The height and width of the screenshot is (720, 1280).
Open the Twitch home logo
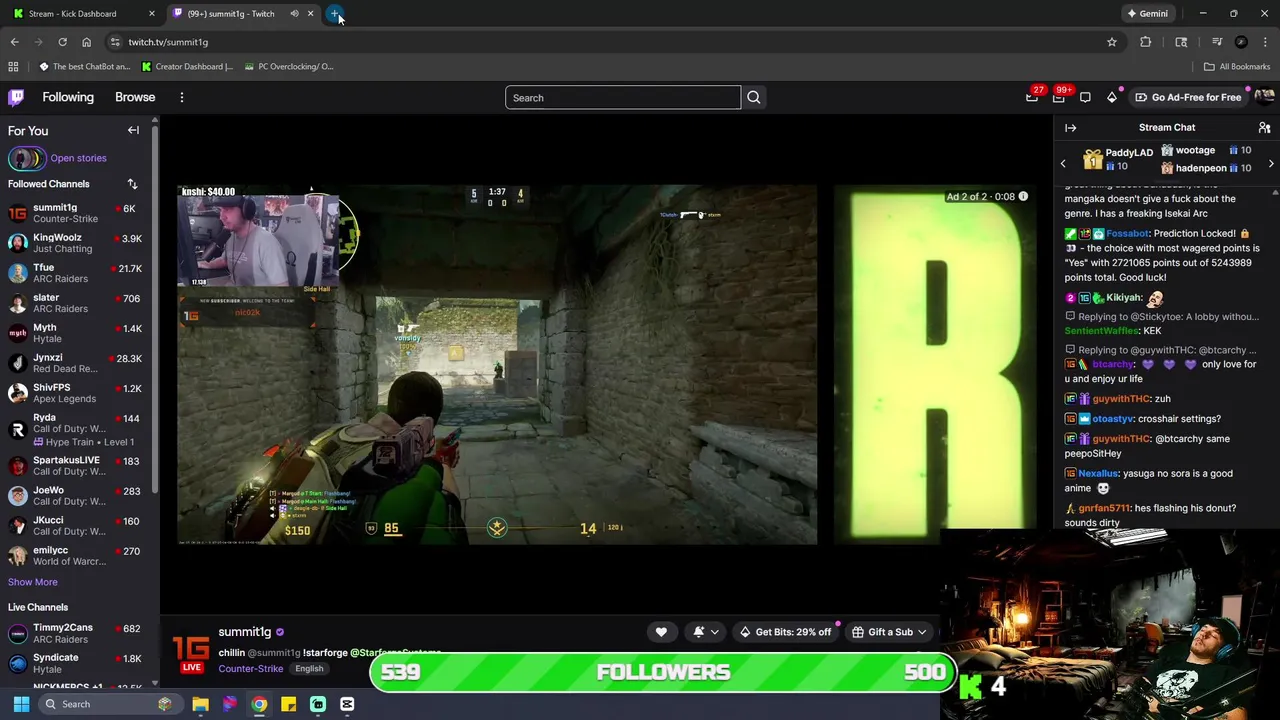16,97
